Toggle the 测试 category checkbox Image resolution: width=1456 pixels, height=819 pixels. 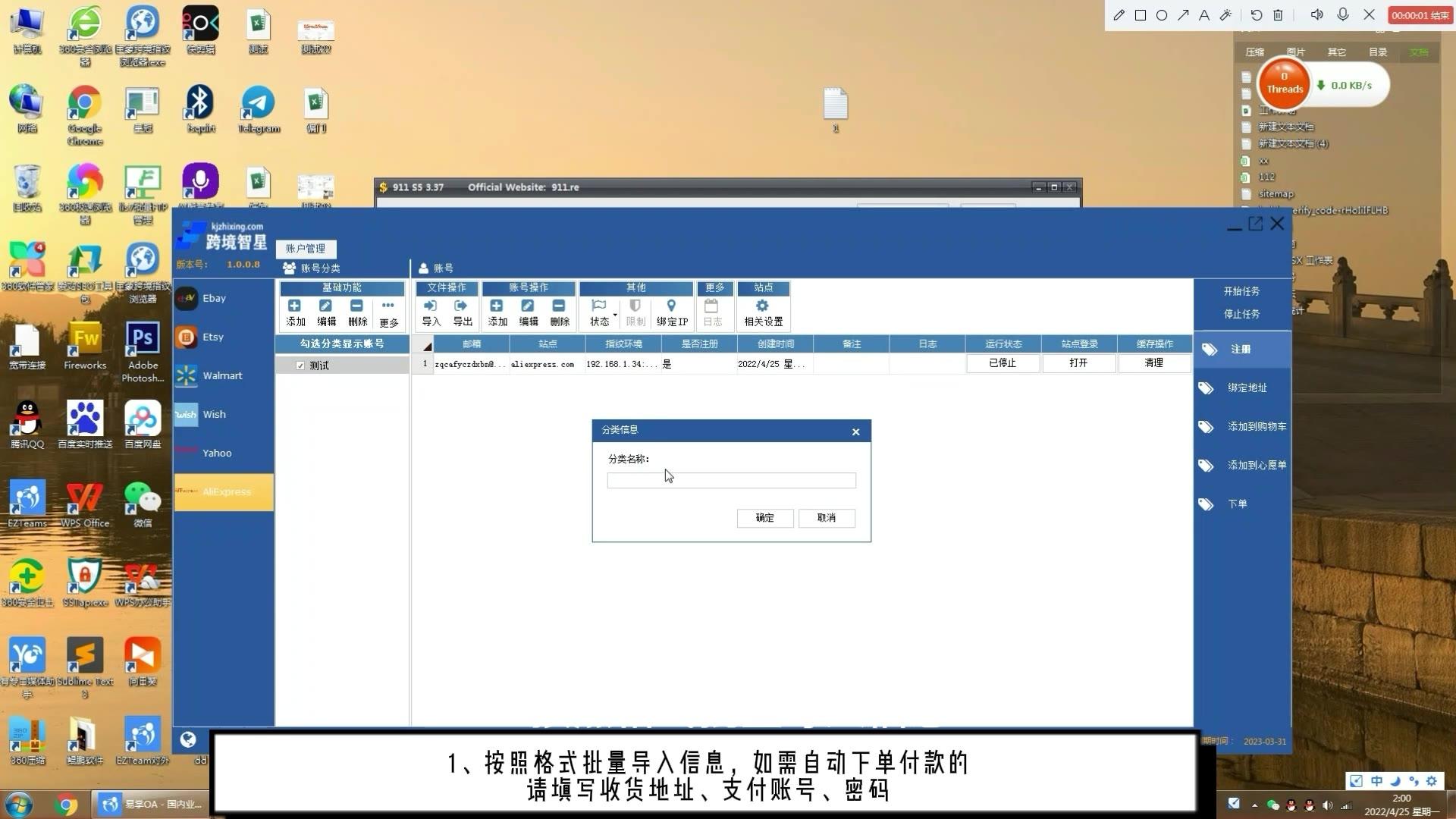pyautogui.click(x=300, y=366)
